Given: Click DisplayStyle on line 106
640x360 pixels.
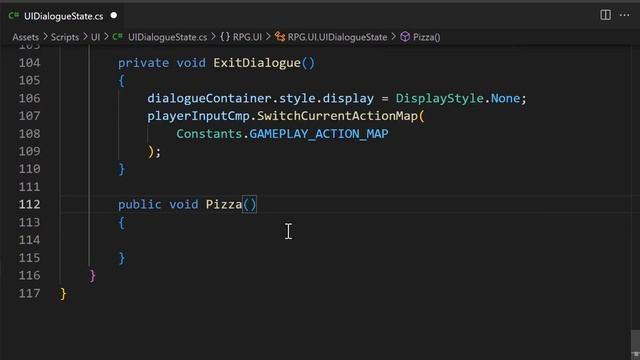Looking at the screenshot, I should (x=440, y=98).
